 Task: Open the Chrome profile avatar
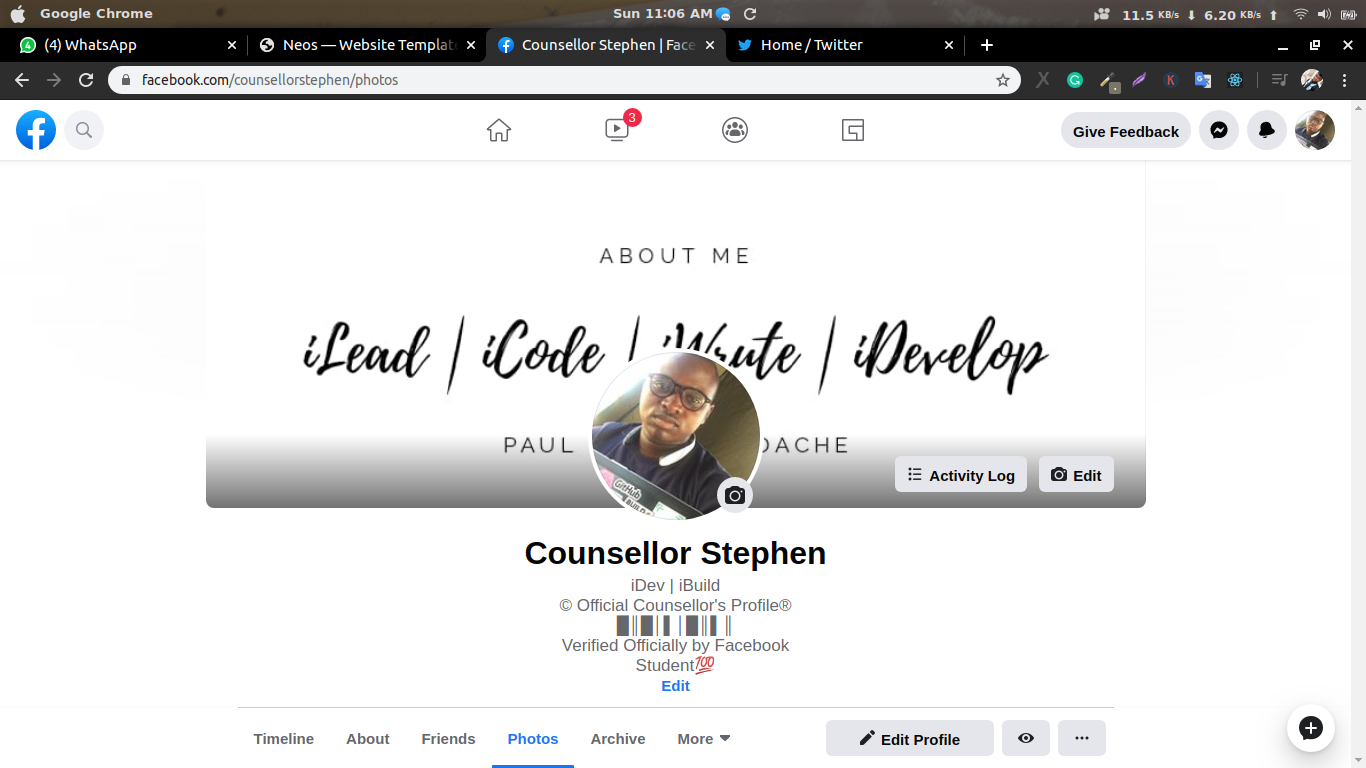coord(1312,80)
